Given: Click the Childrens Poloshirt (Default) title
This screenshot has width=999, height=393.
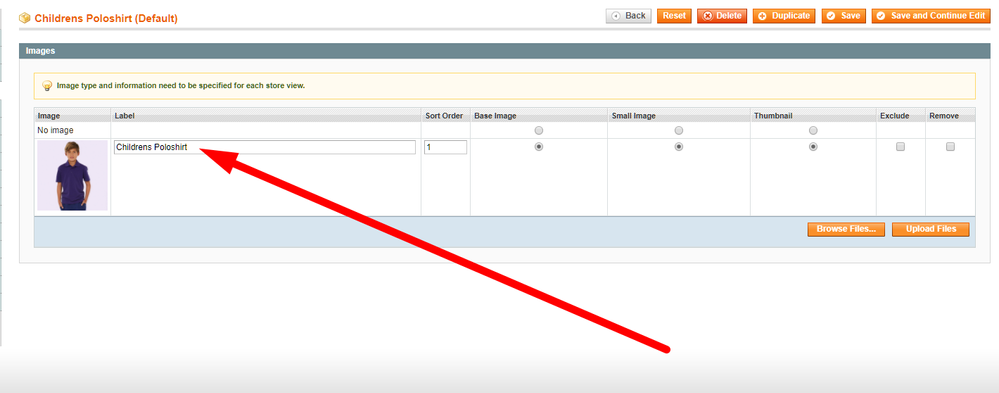Looking at the screenshot, I should coord(106,18).
